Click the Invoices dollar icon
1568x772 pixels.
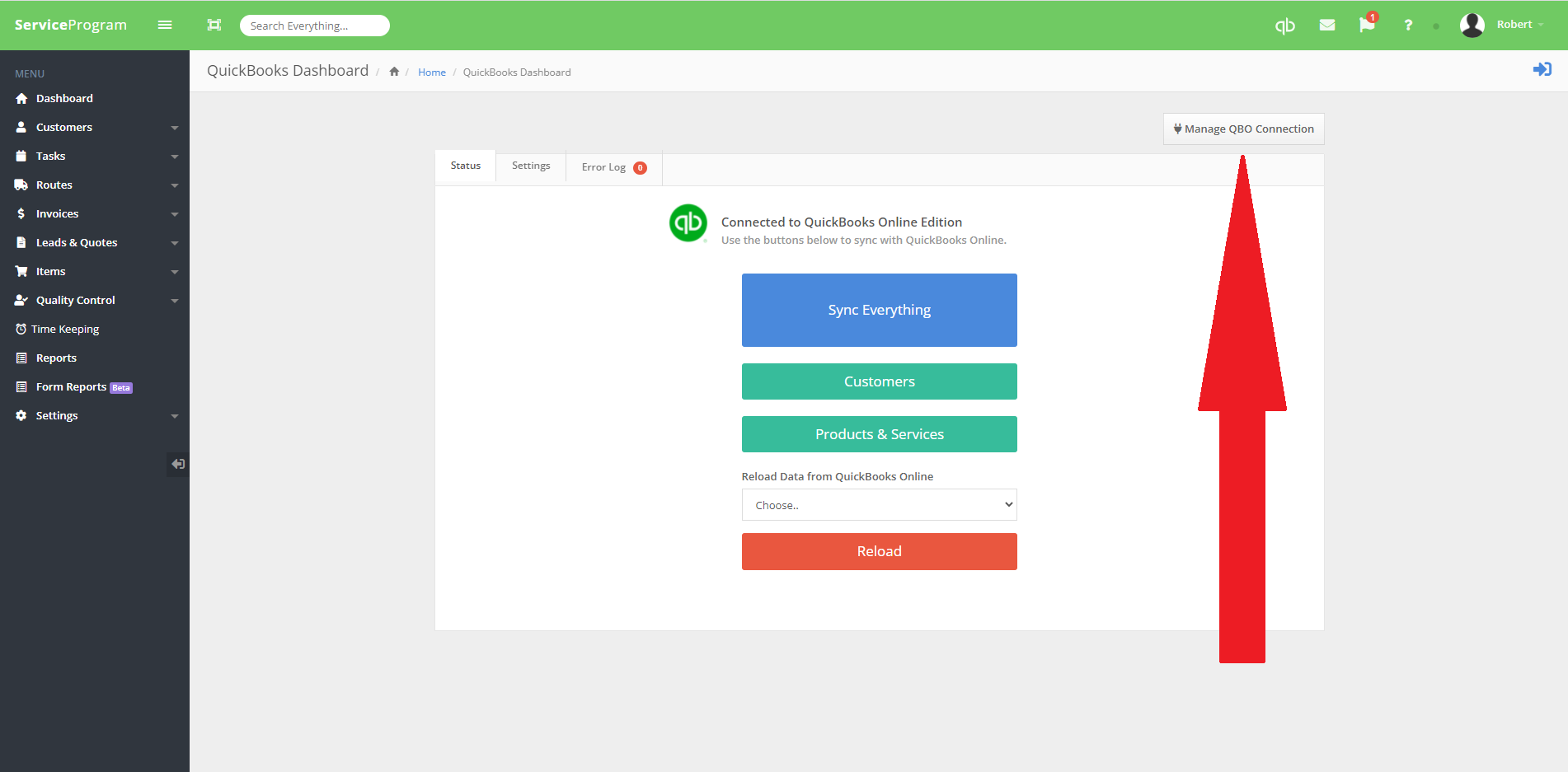[x=21, y=213]
